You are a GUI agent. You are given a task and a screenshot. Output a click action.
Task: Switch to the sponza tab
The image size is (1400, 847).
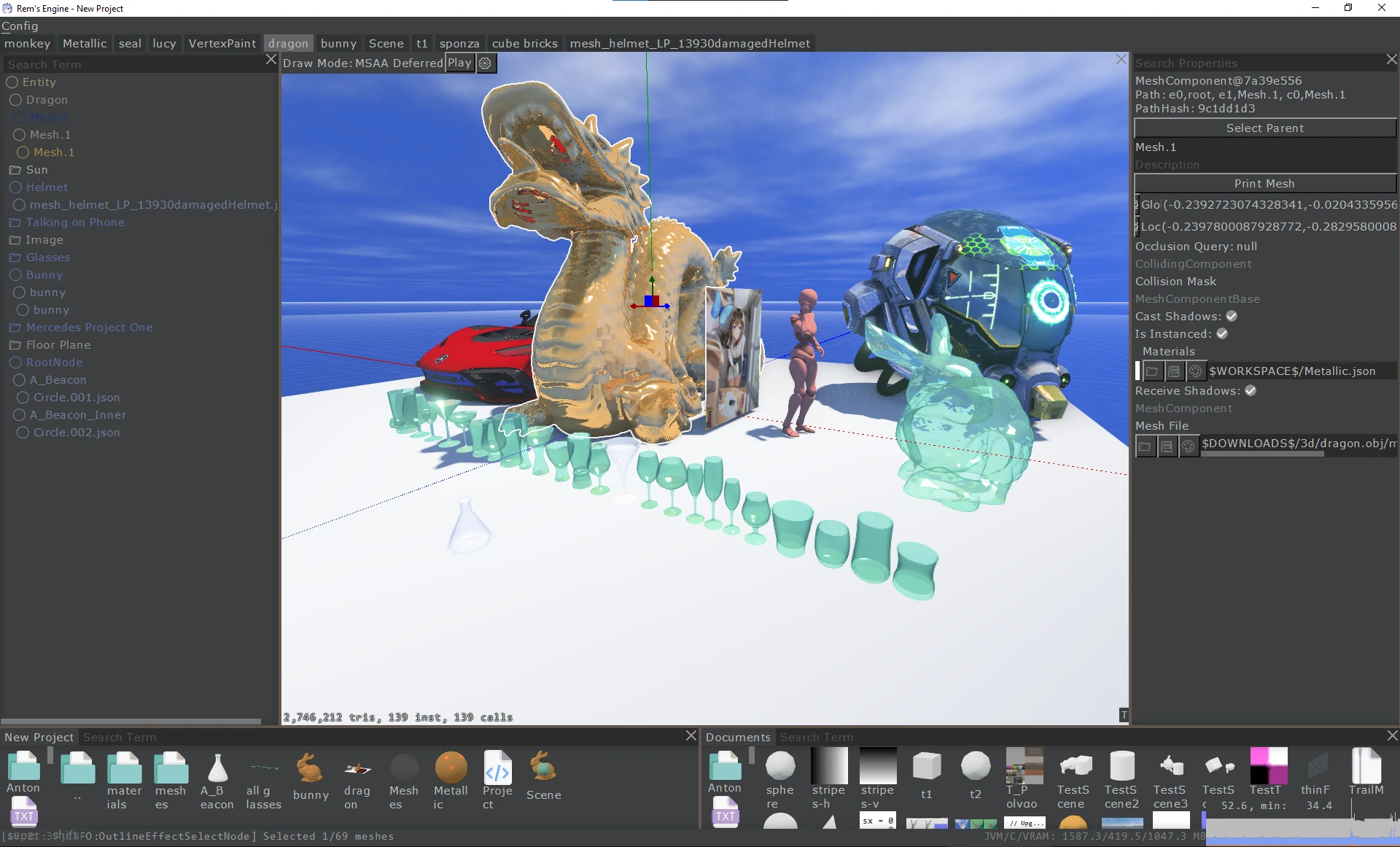point(459,43)
